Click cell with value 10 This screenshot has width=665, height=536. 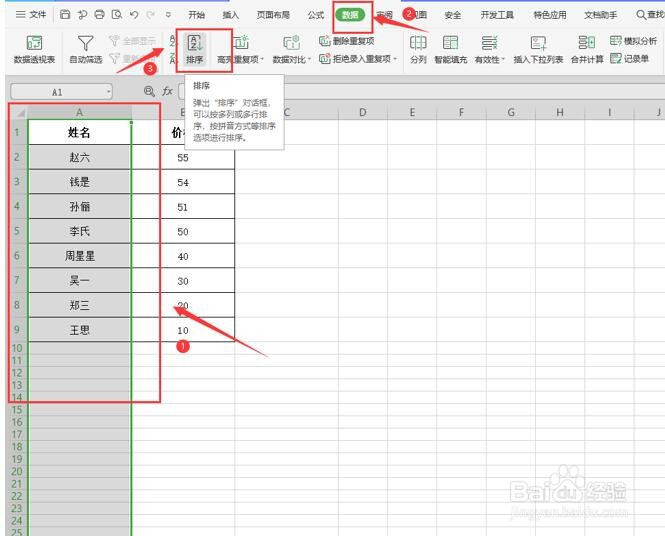(x=183, y=330)
